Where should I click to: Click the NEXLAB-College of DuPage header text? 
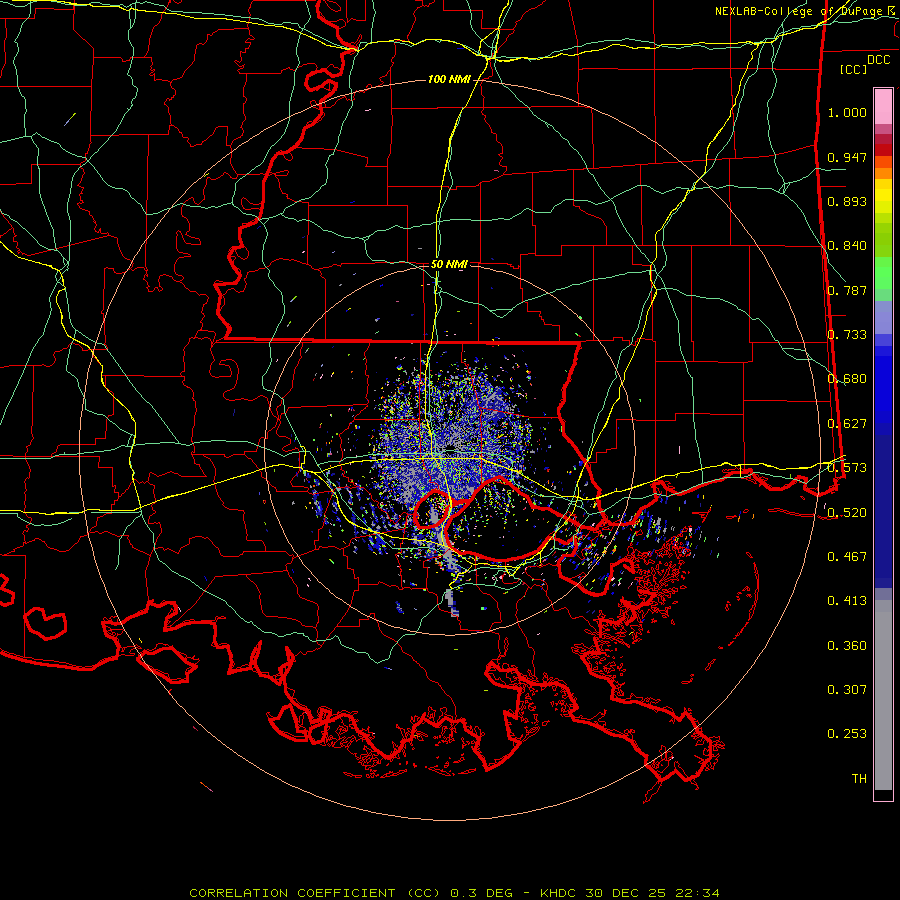[x=800, y=11]
